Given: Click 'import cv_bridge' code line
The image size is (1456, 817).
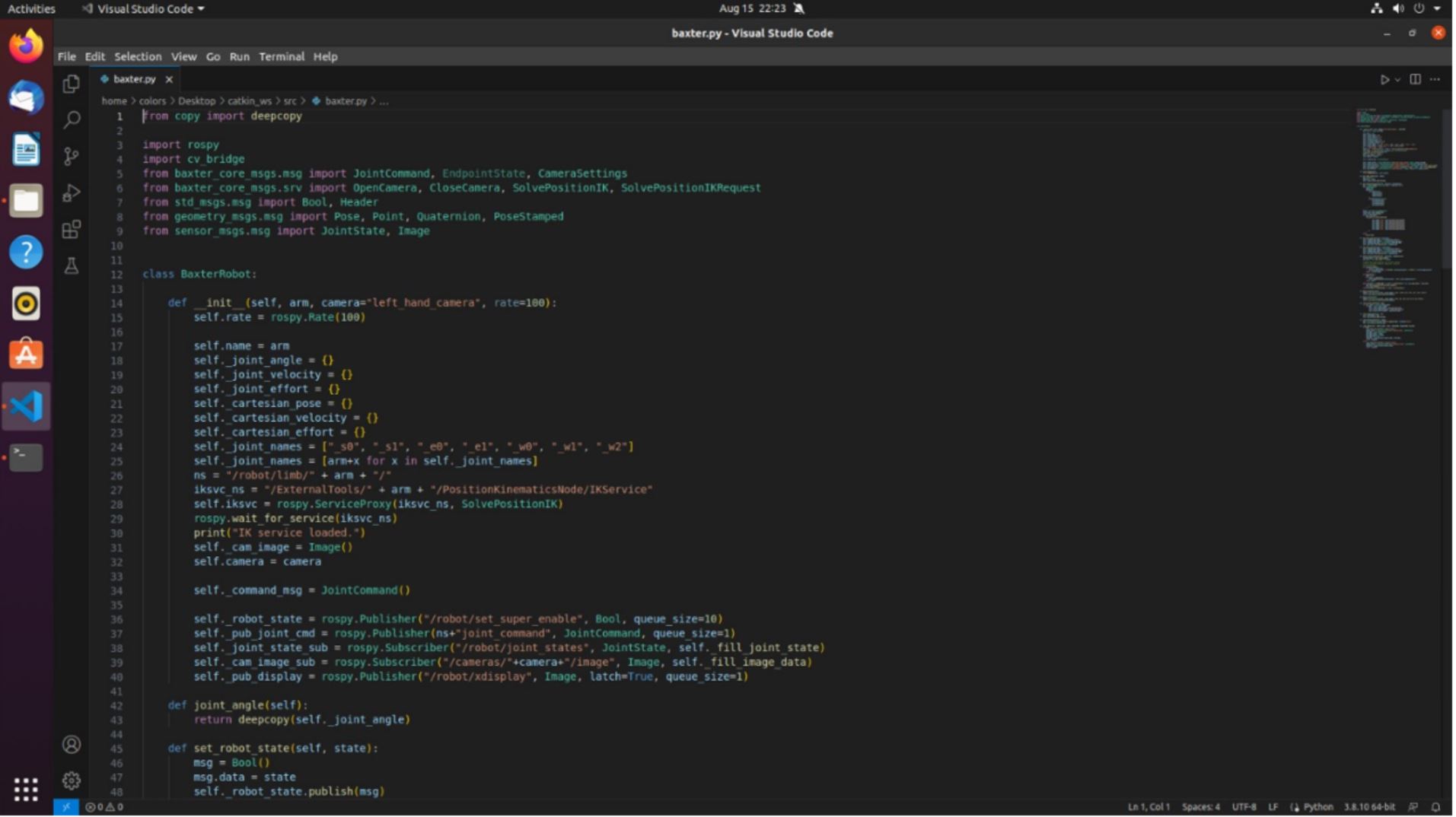Looking at the screenshot, I should click(193, 159).
